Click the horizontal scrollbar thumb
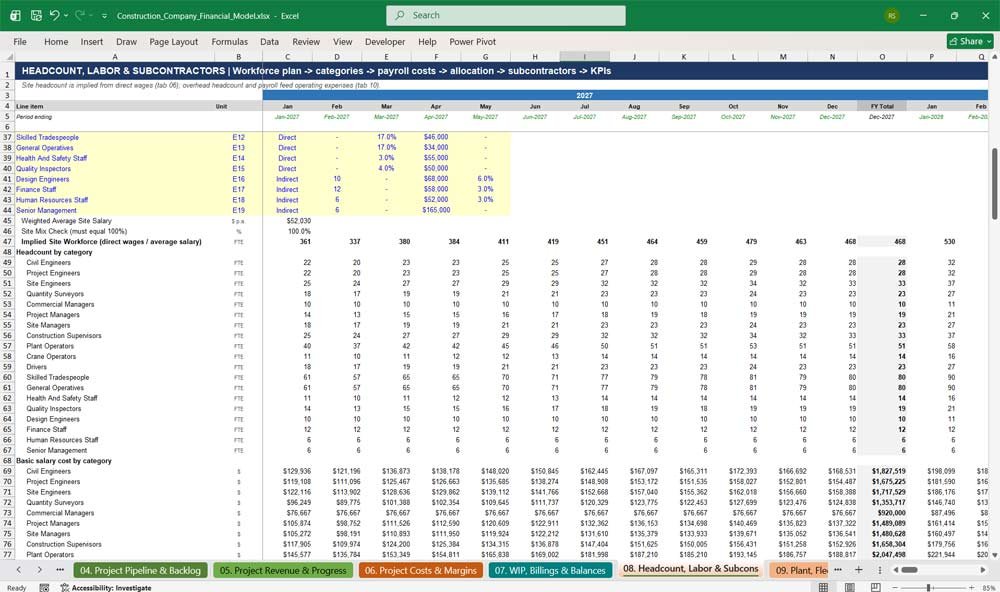Viewport: 1000px width, 592px height. (x=909, y=570)
